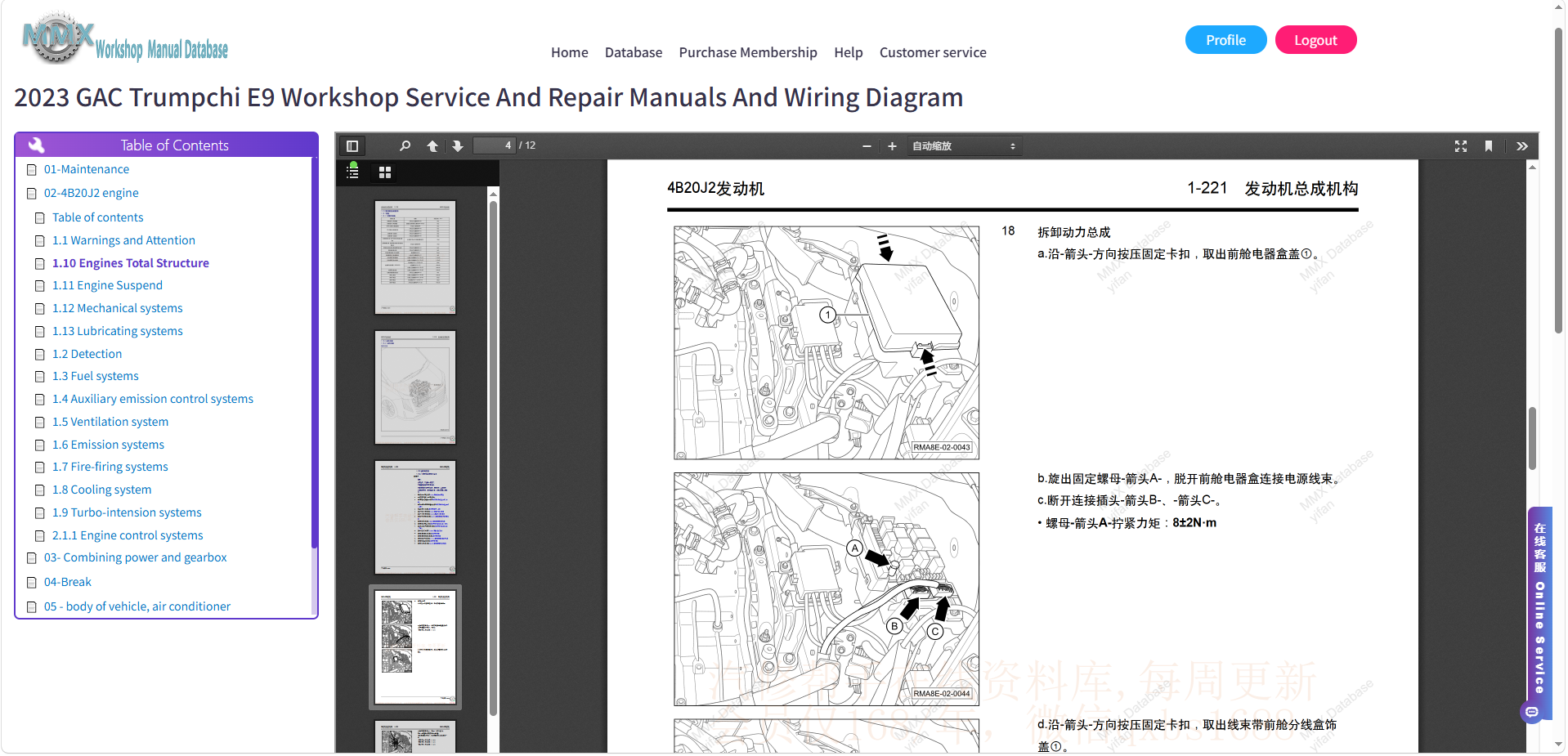Open 1.13 Lubricating systems section
The image size is (1568, 756).
click(x=118, y=331)
